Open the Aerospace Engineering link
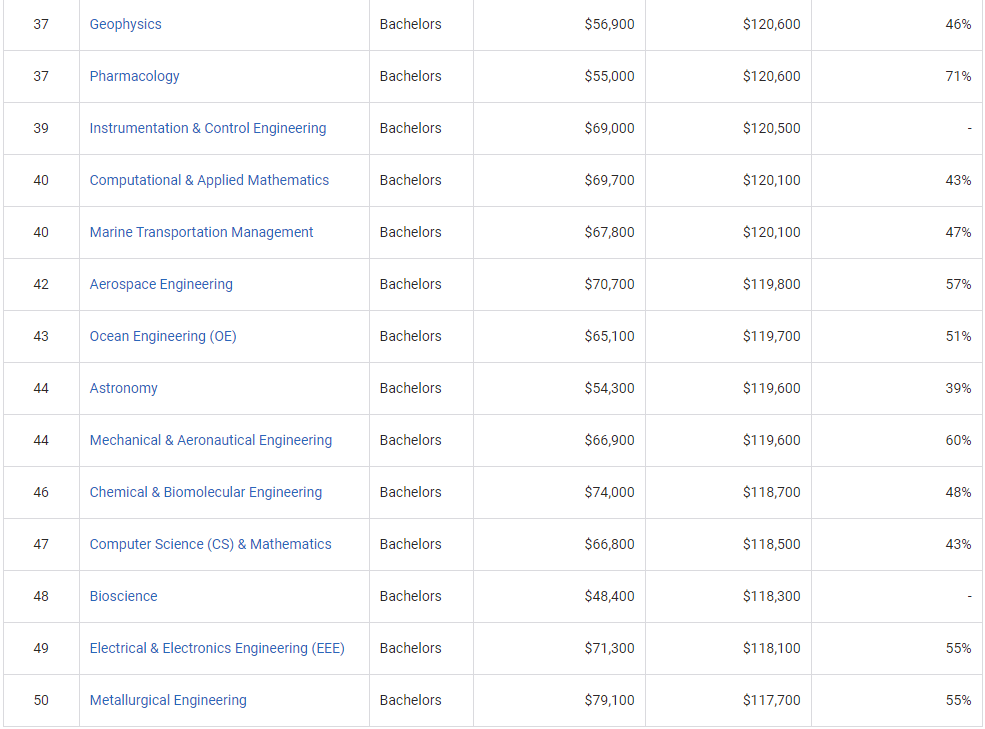Image resolution: width=985 pixels, height=729 pixels. (x=161, y=285)
